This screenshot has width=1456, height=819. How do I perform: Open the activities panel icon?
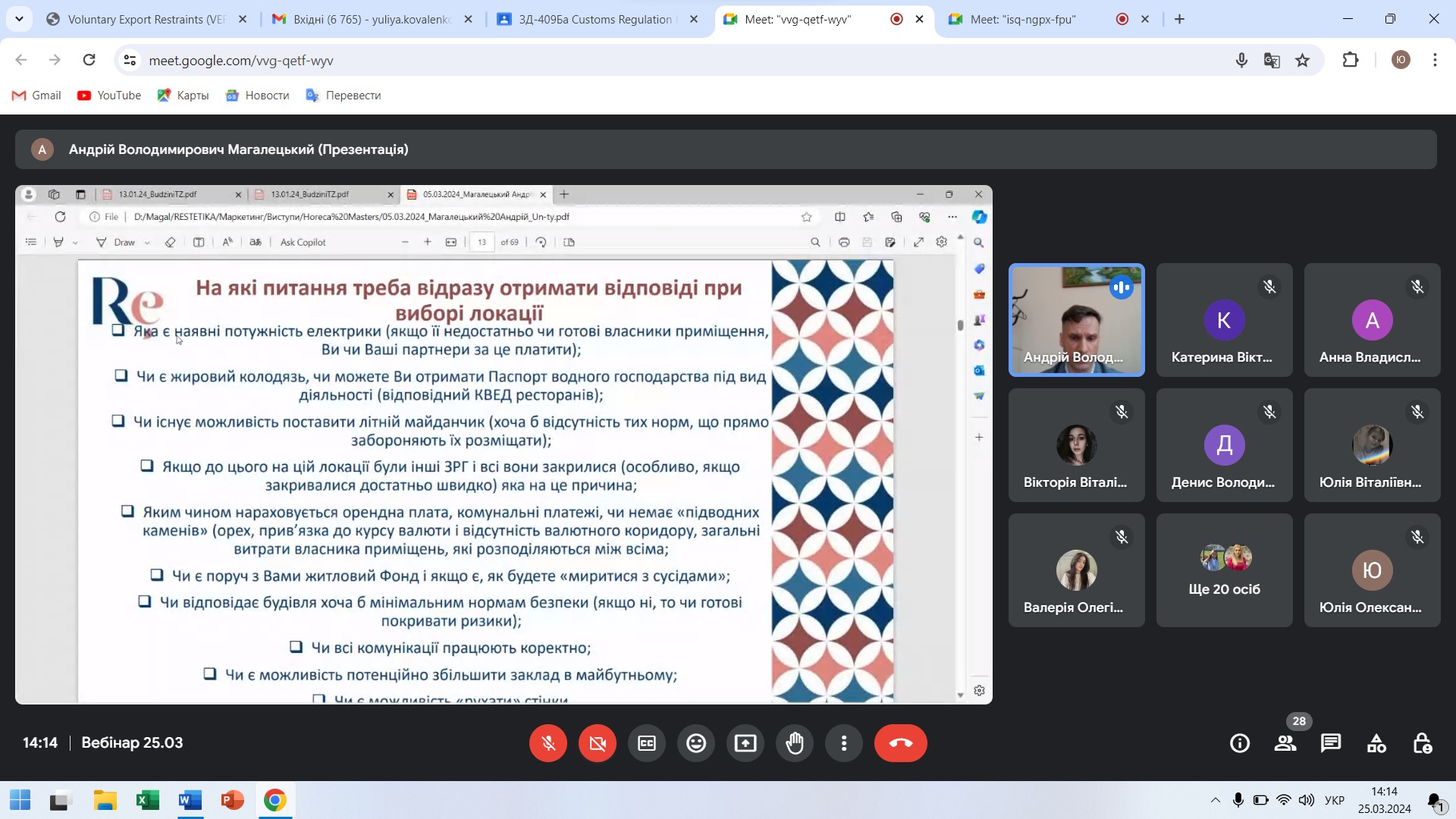pyautogui.click(x=1376, y=743)
